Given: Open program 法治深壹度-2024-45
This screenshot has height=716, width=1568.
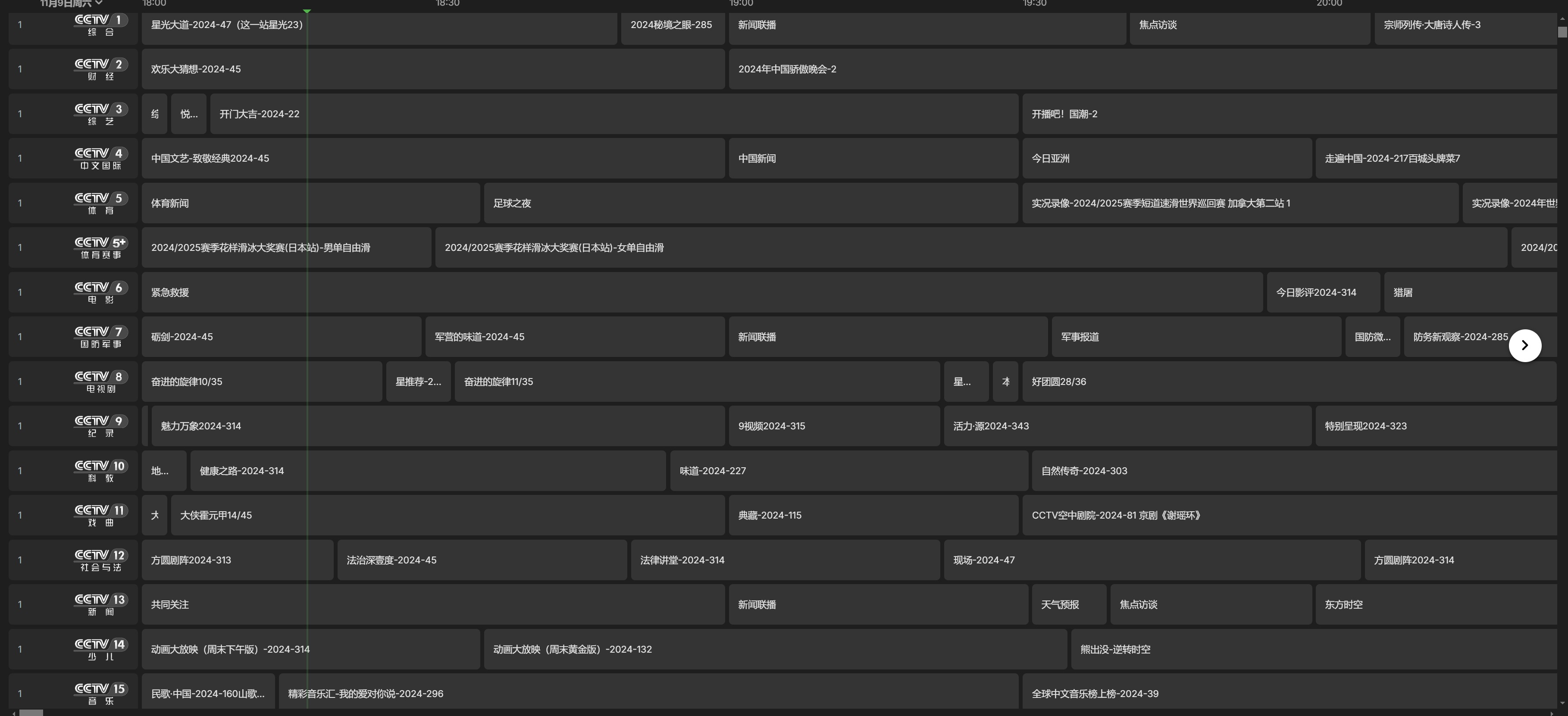Looking at the screenshot, I should (482, 560).
